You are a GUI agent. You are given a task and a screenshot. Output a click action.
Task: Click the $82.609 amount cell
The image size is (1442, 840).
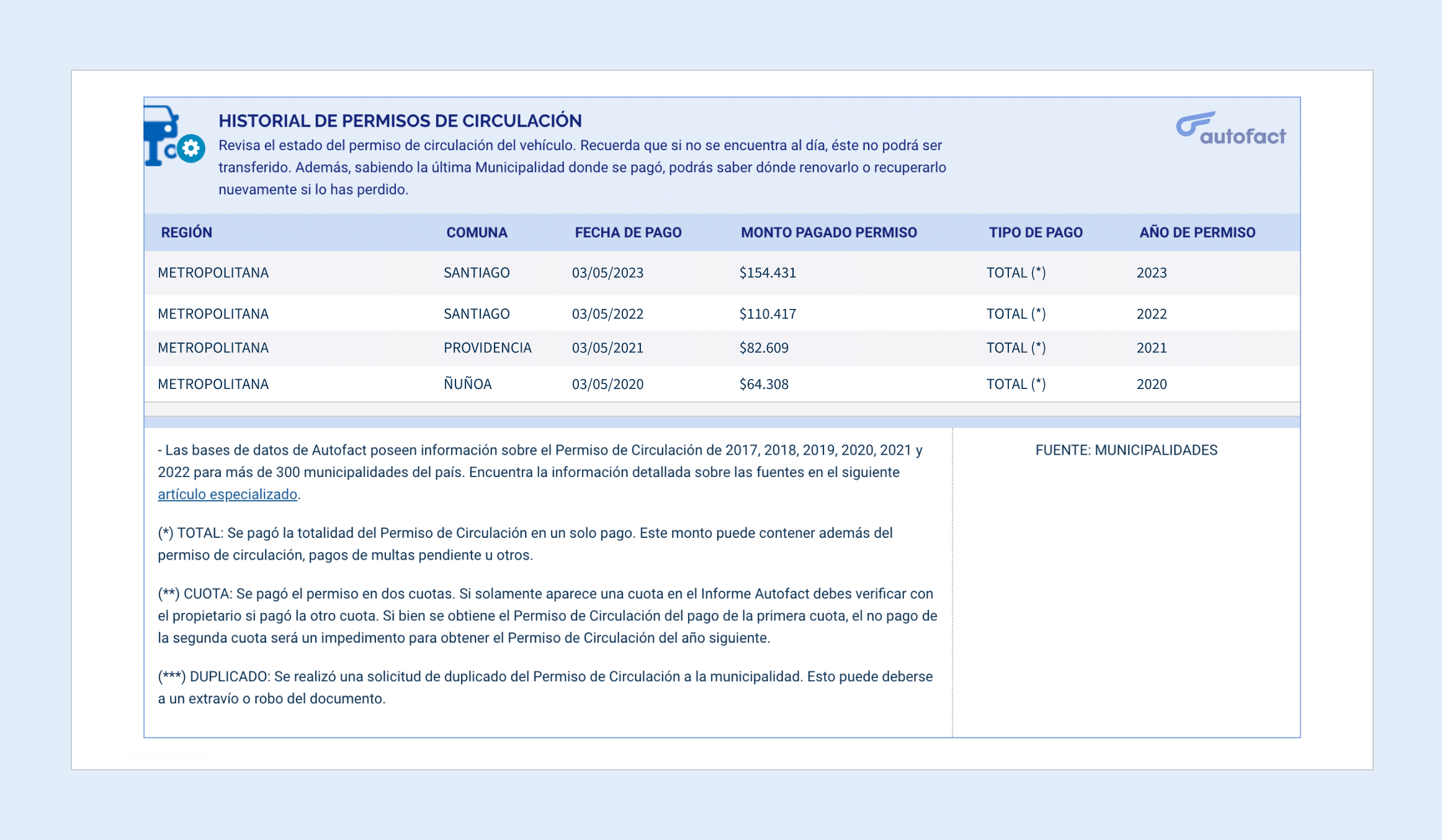pyautogui.click(x=764, y=348)
